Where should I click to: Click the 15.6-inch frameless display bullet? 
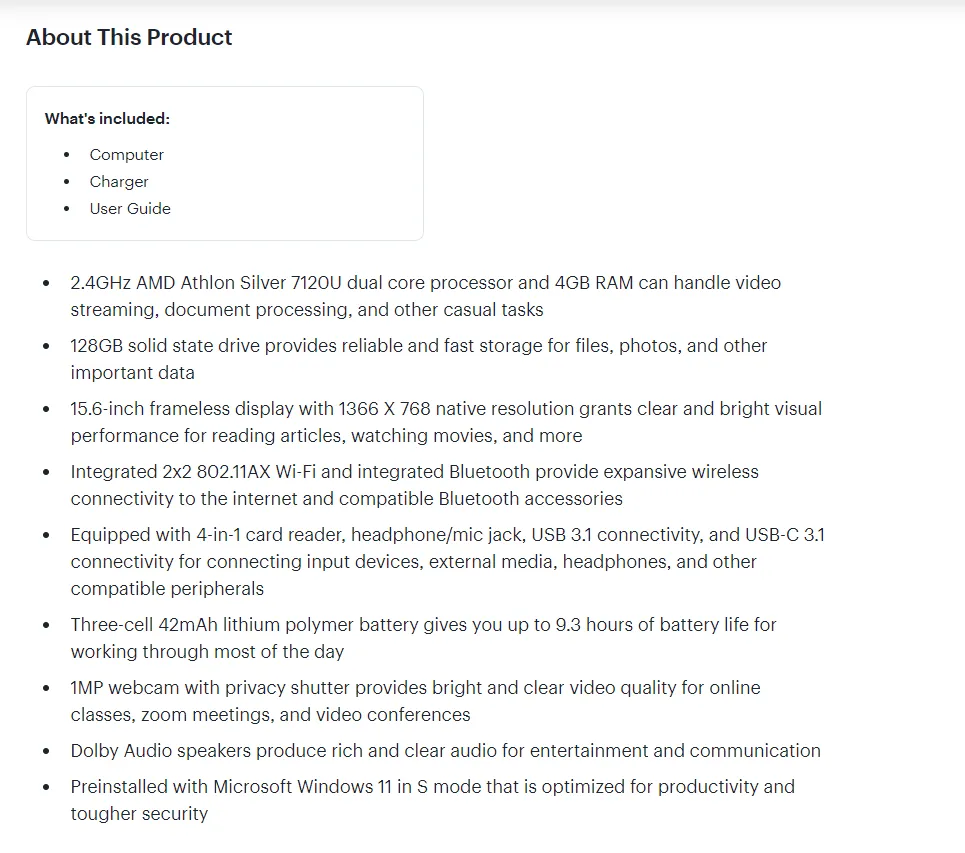(x=446, y=422)
